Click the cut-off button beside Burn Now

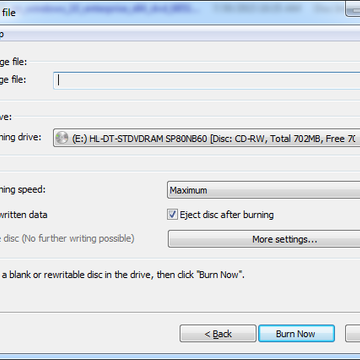(x=353, y=334)
